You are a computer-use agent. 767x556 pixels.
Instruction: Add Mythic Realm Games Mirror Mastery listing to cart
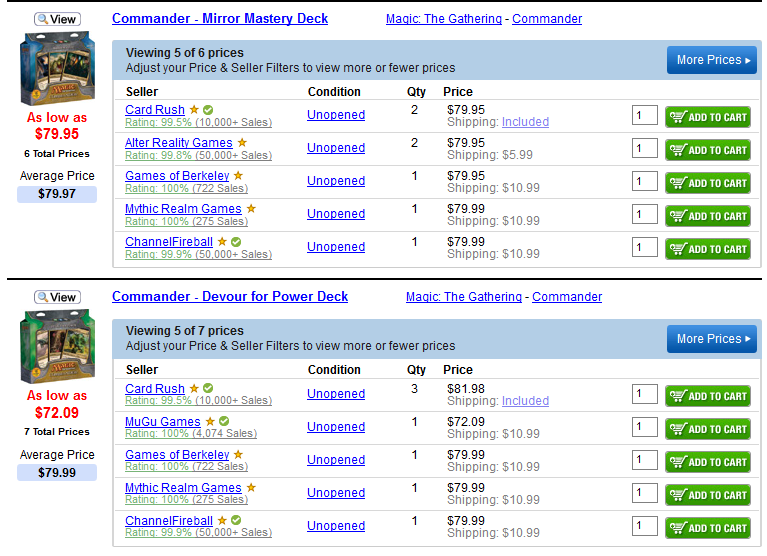pyautogui.click(x=708, y=216)
